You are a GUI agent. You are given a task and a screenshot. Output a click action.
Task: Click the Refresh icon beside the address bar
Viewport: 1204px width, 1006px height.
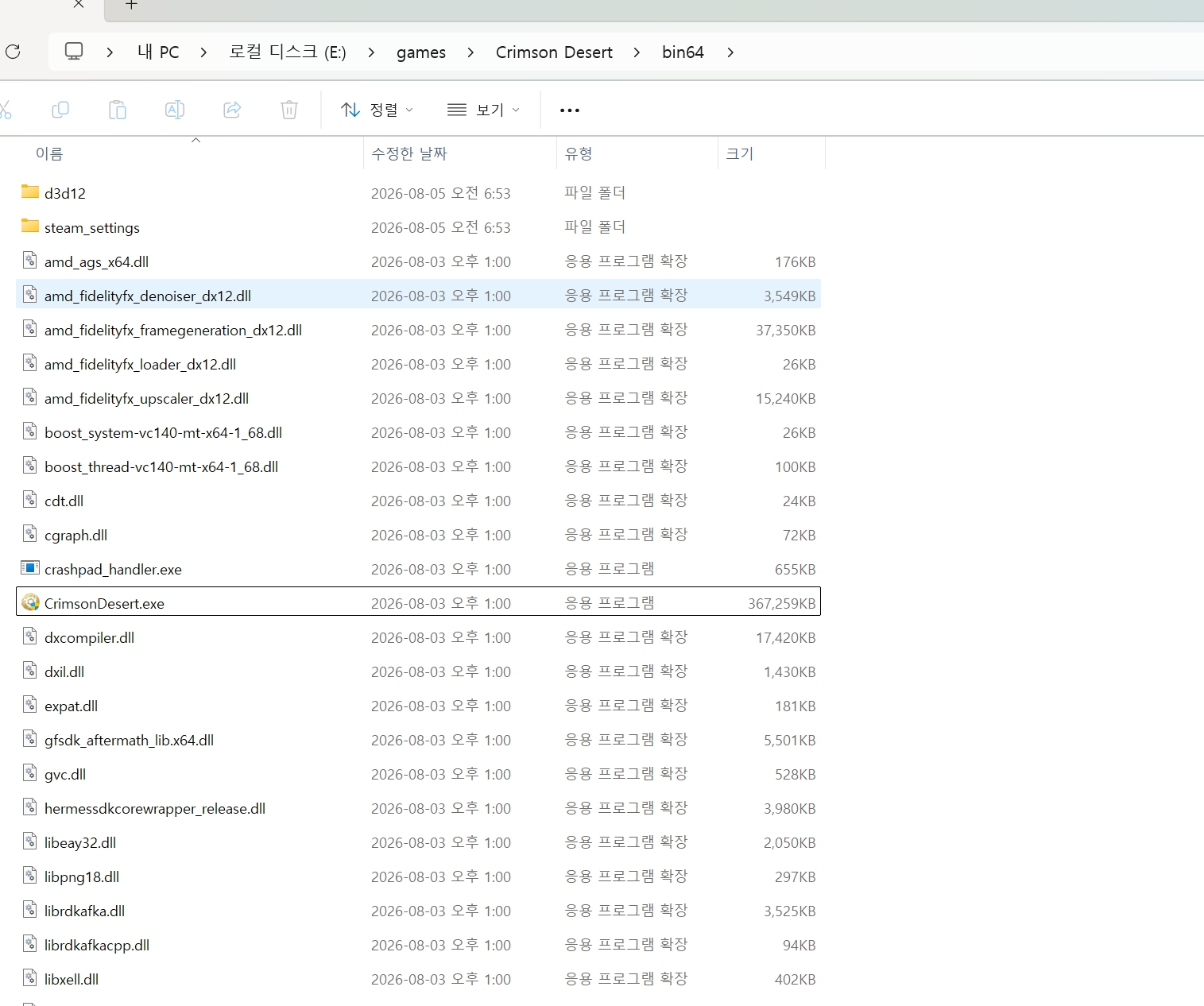(13, 52)
